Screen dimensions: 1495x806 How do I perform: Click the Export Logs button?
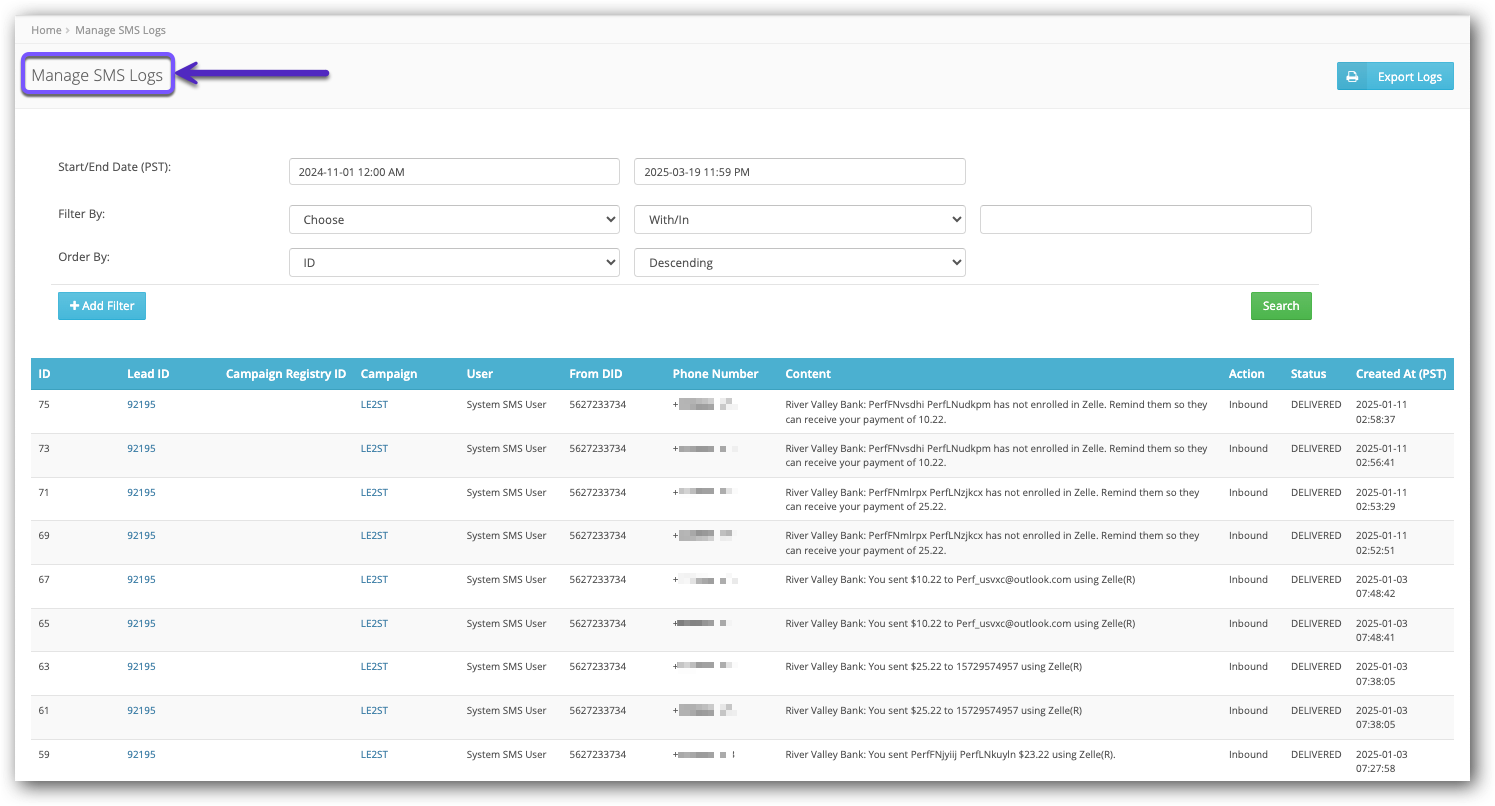[x=1395, y=77]
